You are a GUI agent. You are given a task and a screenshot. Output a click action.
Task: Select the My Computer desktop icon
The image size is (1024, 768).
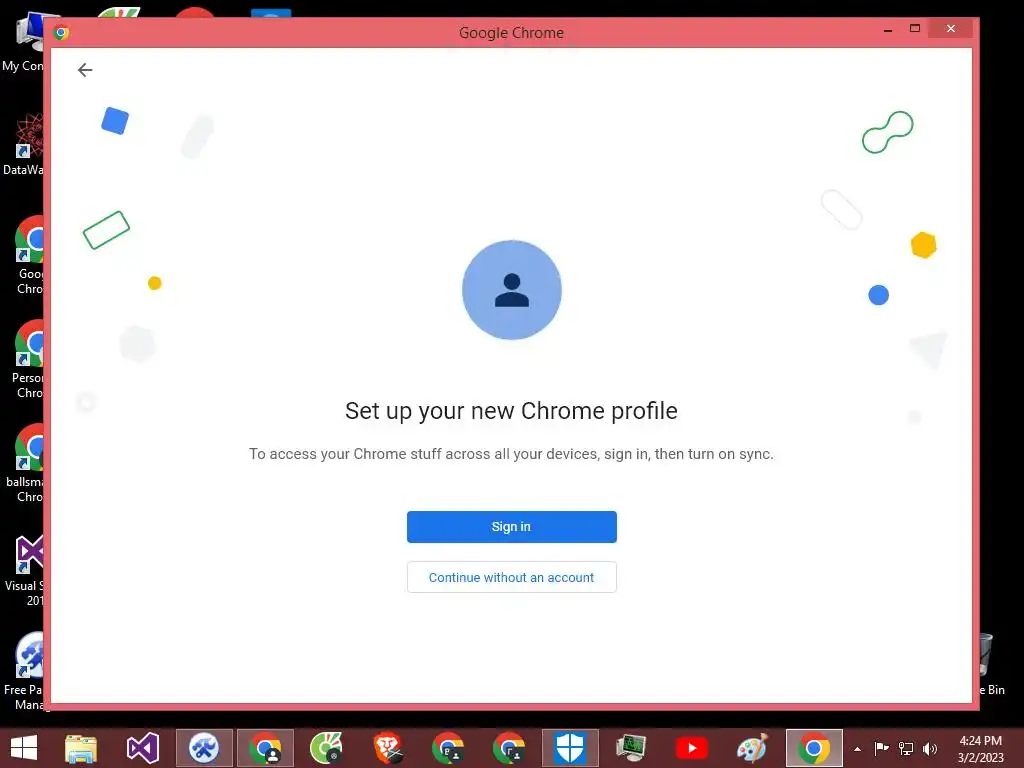[x=24, y=40]
